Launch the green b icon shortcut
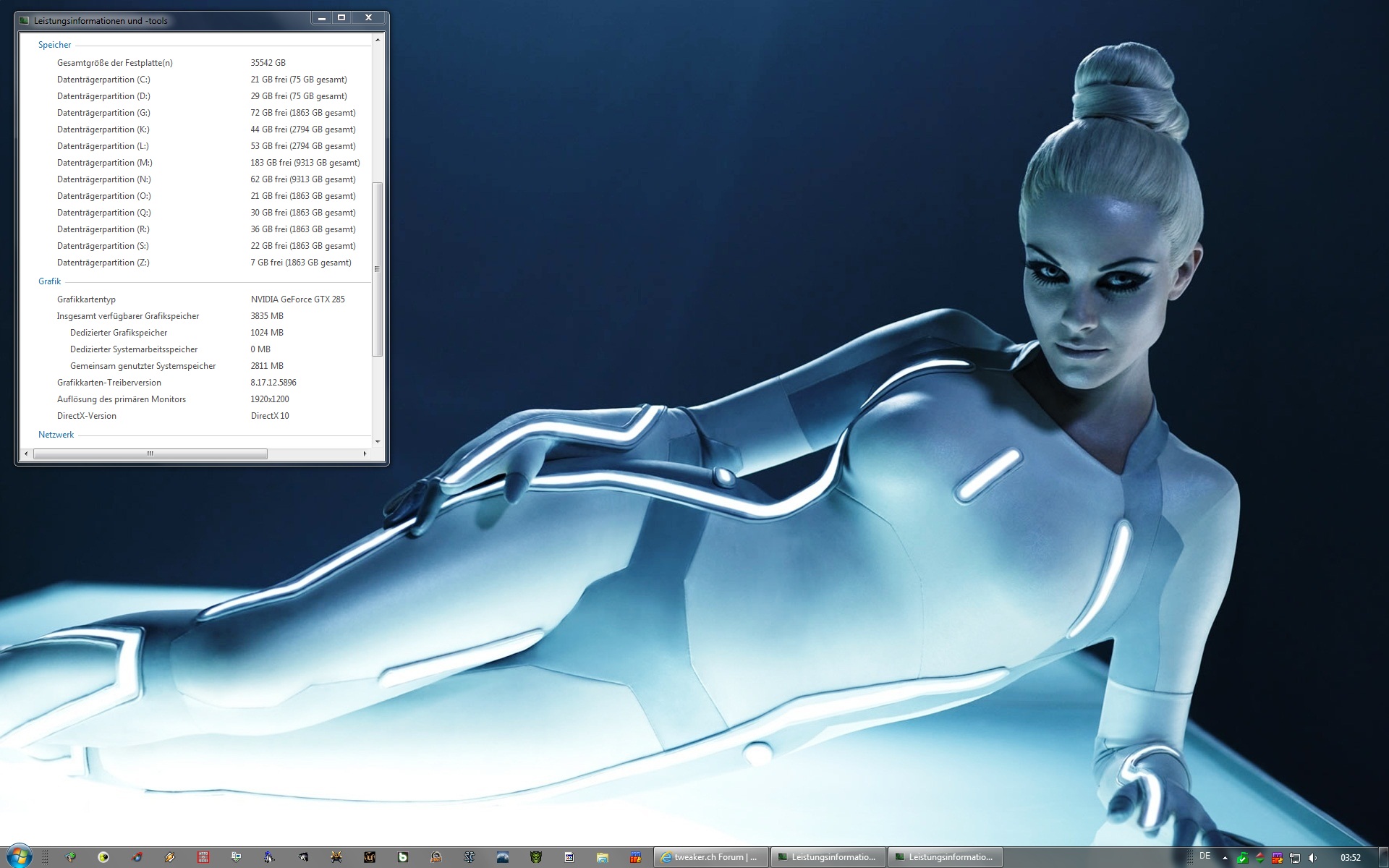Screen dimensions: 1389x868 [x=403, y=857]
